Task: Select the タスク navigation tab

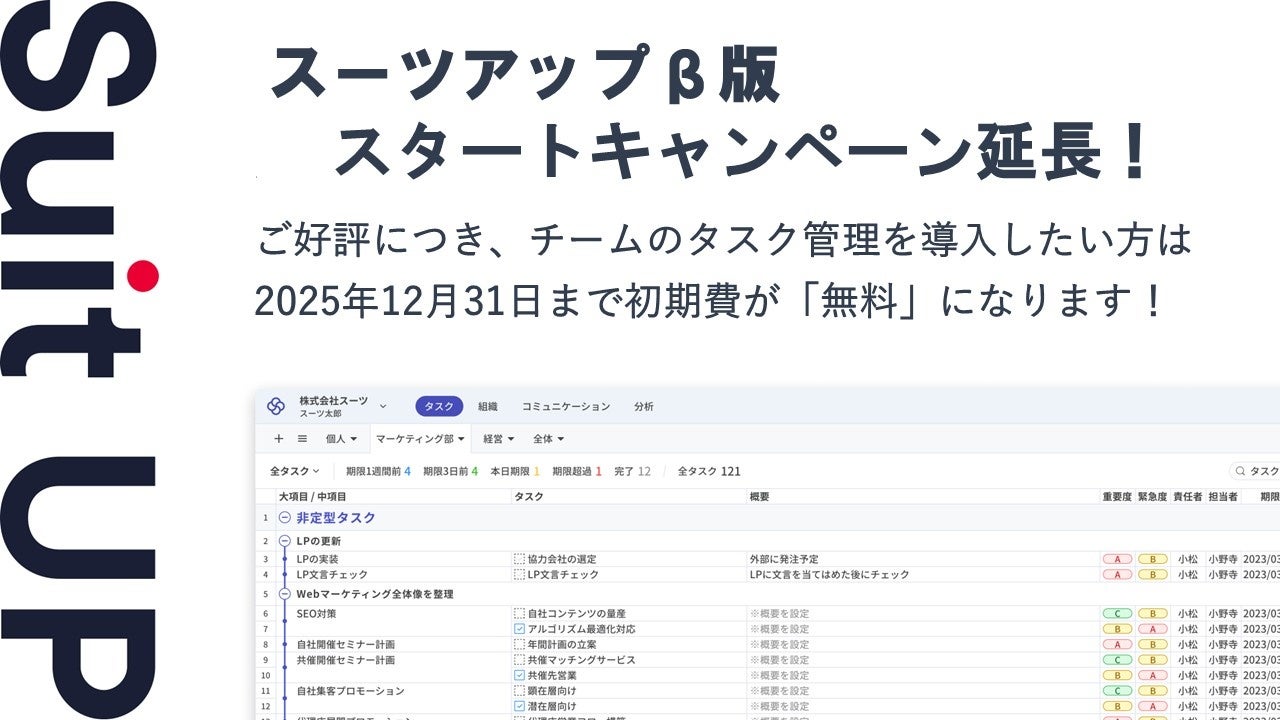Action: [x=439, y=406]
